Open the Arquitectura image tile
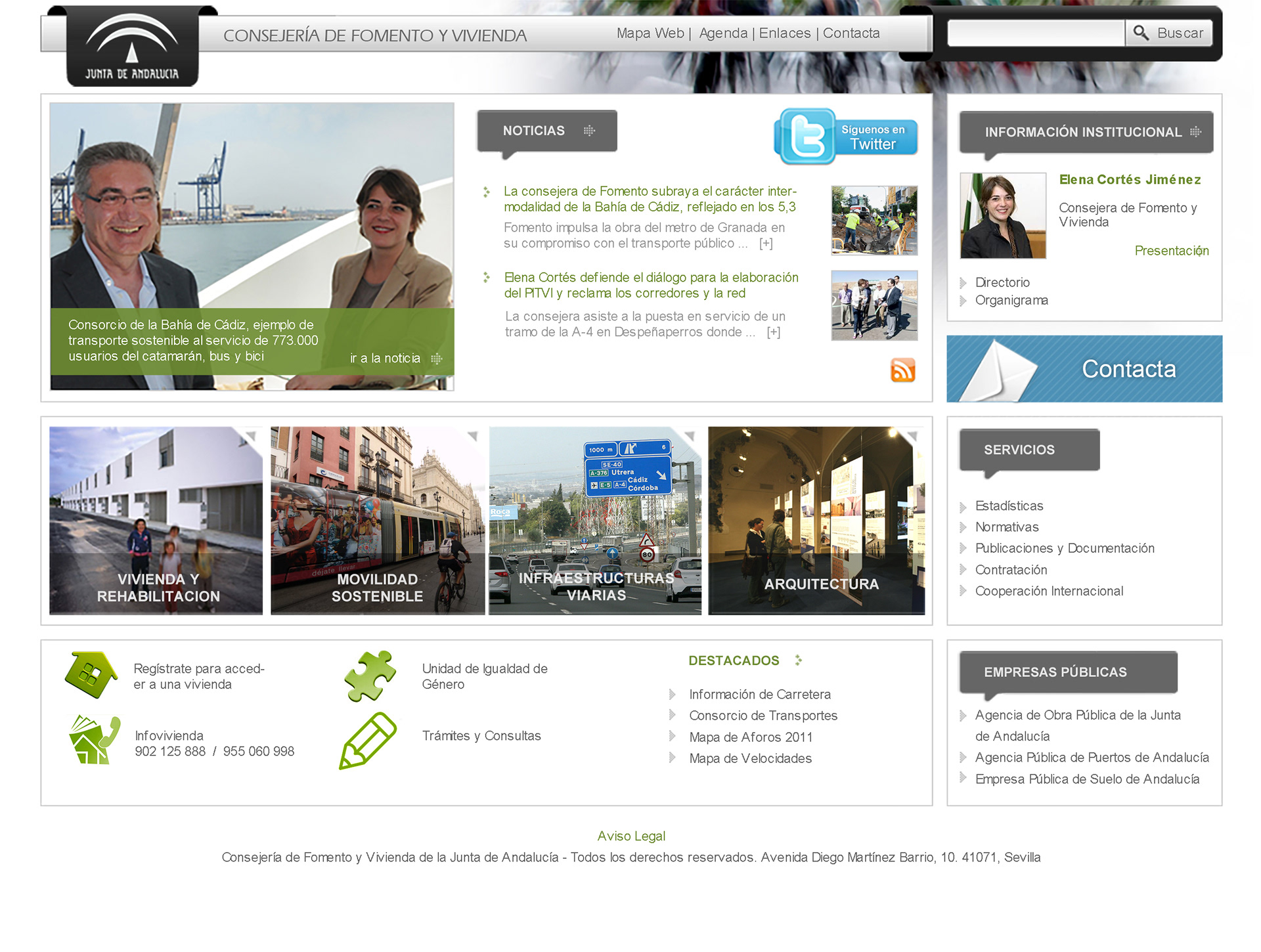1261x952 pixels. (x=816, y=521)
